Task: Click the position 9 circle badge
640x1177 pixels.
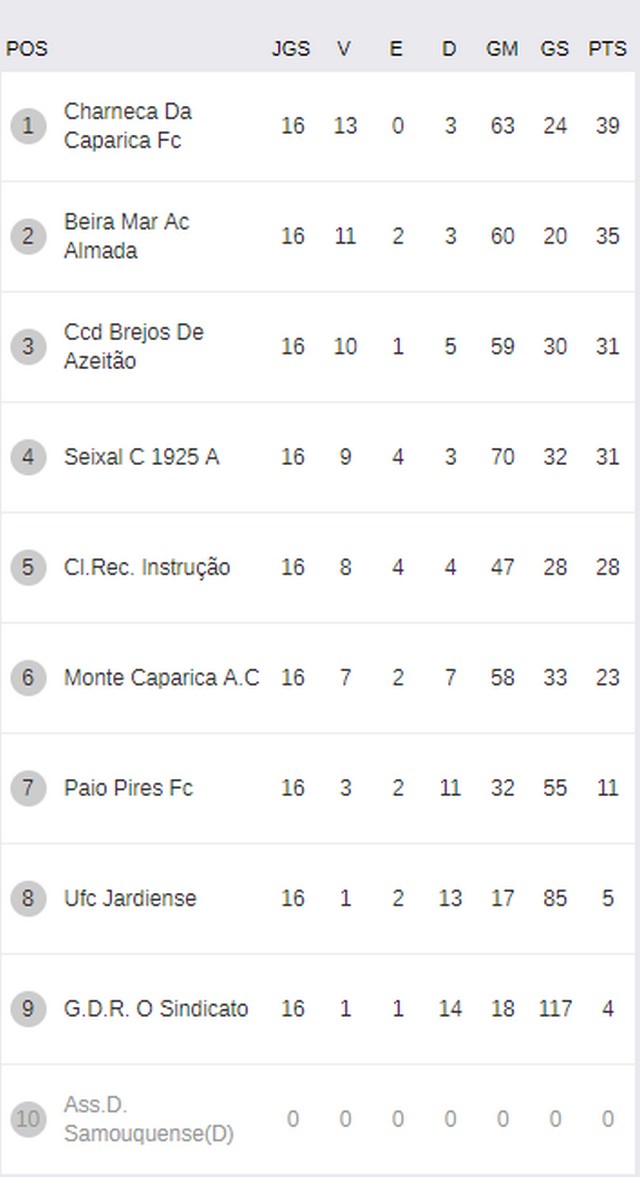Action: coord(29,1009)
